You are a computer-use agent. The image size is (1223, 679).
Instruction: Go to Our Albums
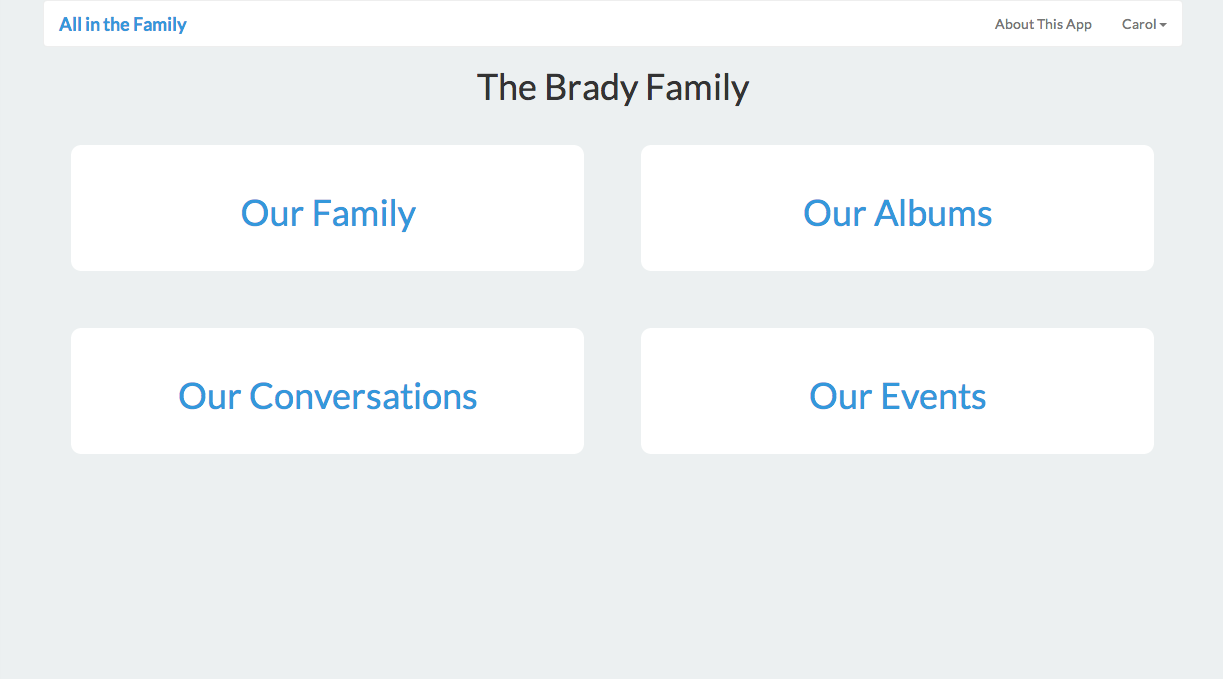898,213
